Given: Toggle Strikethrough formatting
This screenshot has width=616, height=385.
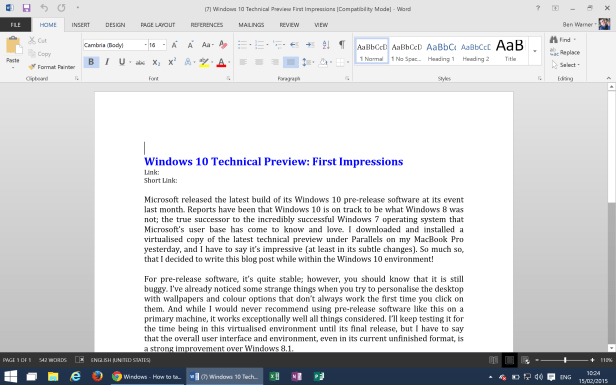Looking at the screenshot, I should point(140,62).
